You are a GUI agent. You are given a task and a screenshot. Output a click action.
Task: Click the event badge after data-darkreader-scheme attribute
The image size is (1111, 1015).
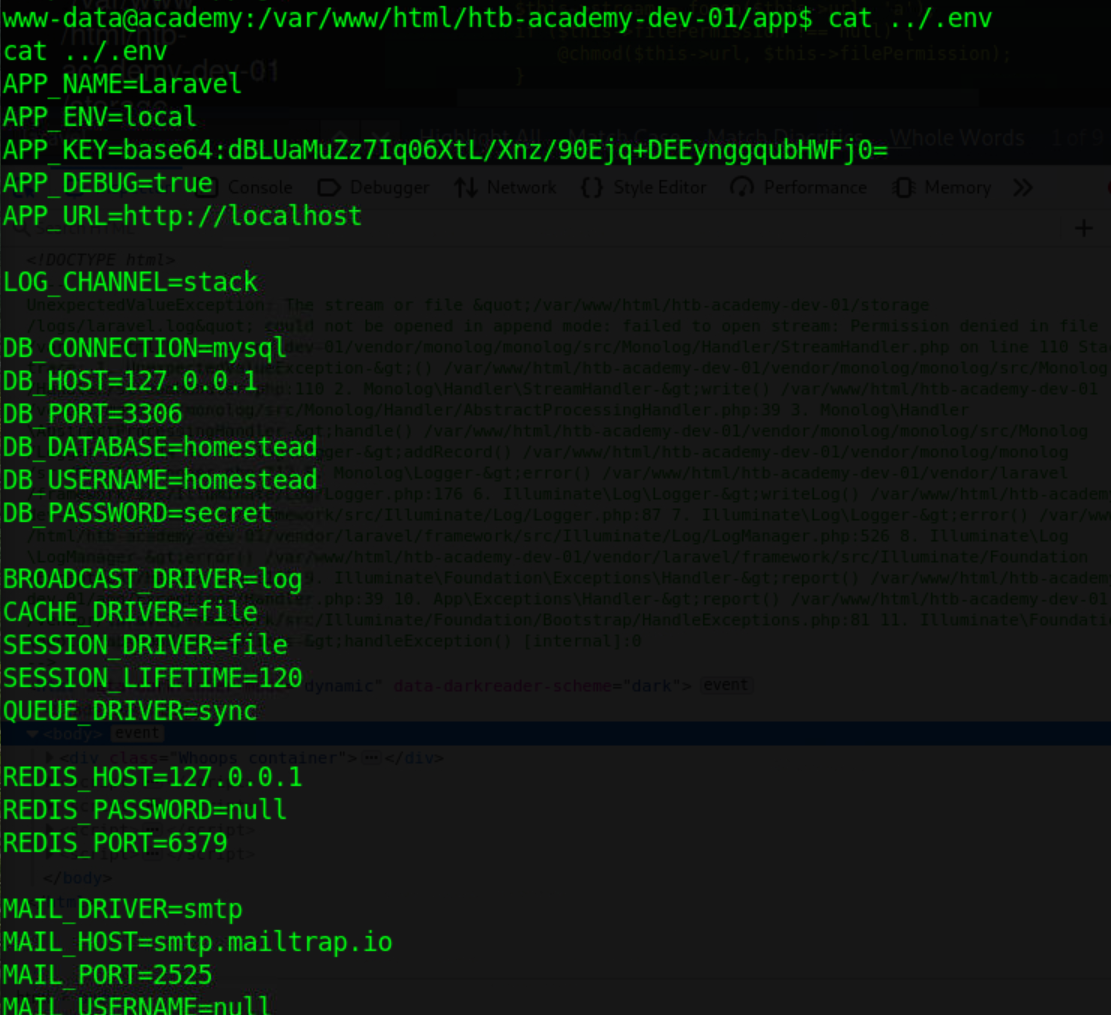[x=726, y=685]
